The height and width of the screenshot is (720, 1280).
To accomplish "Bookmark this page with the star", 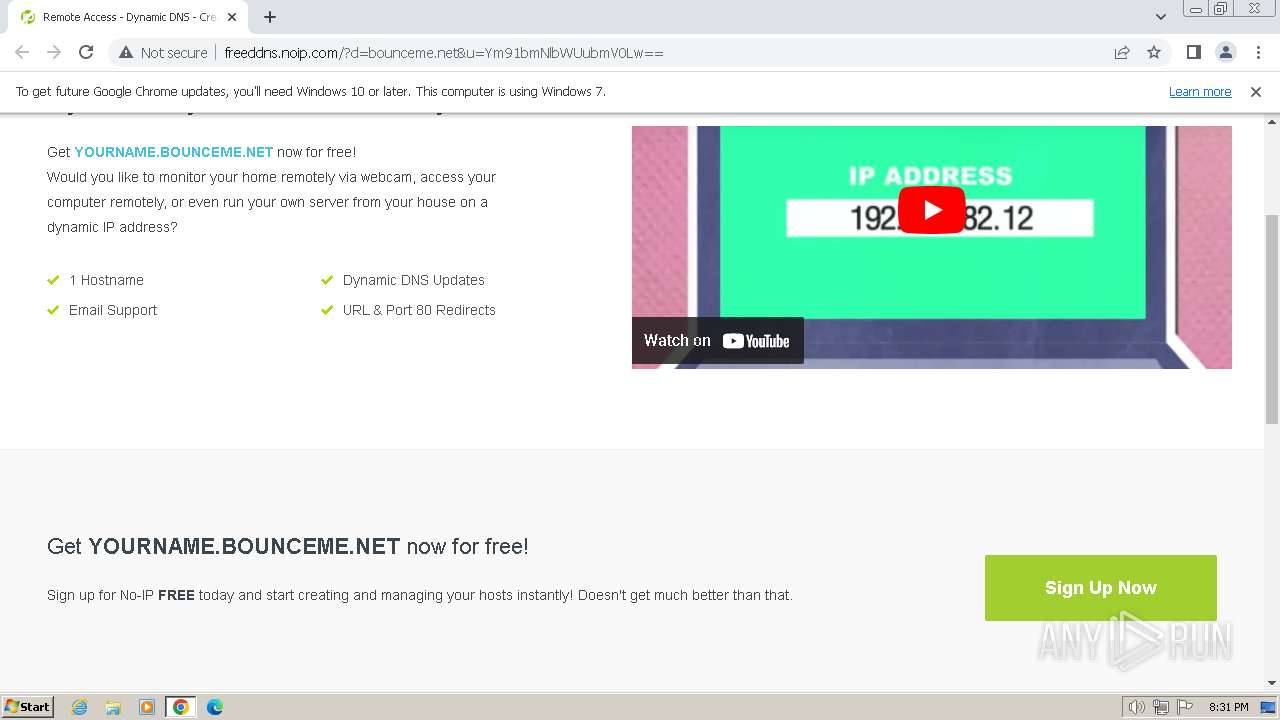I will coord(1154,52).
